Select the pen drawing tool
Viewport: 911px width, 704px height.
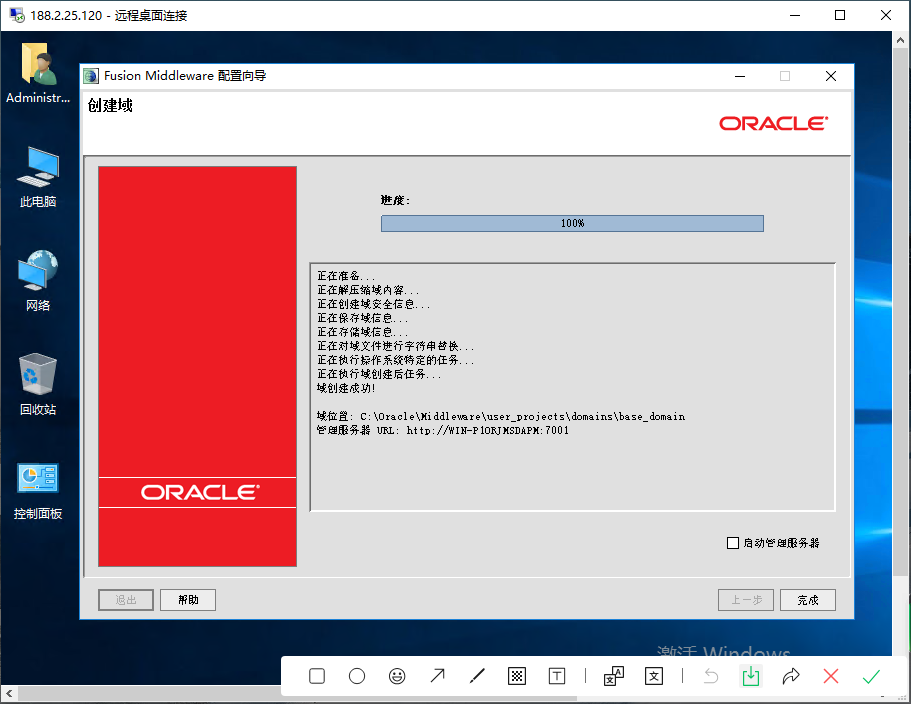pos(477,676)
